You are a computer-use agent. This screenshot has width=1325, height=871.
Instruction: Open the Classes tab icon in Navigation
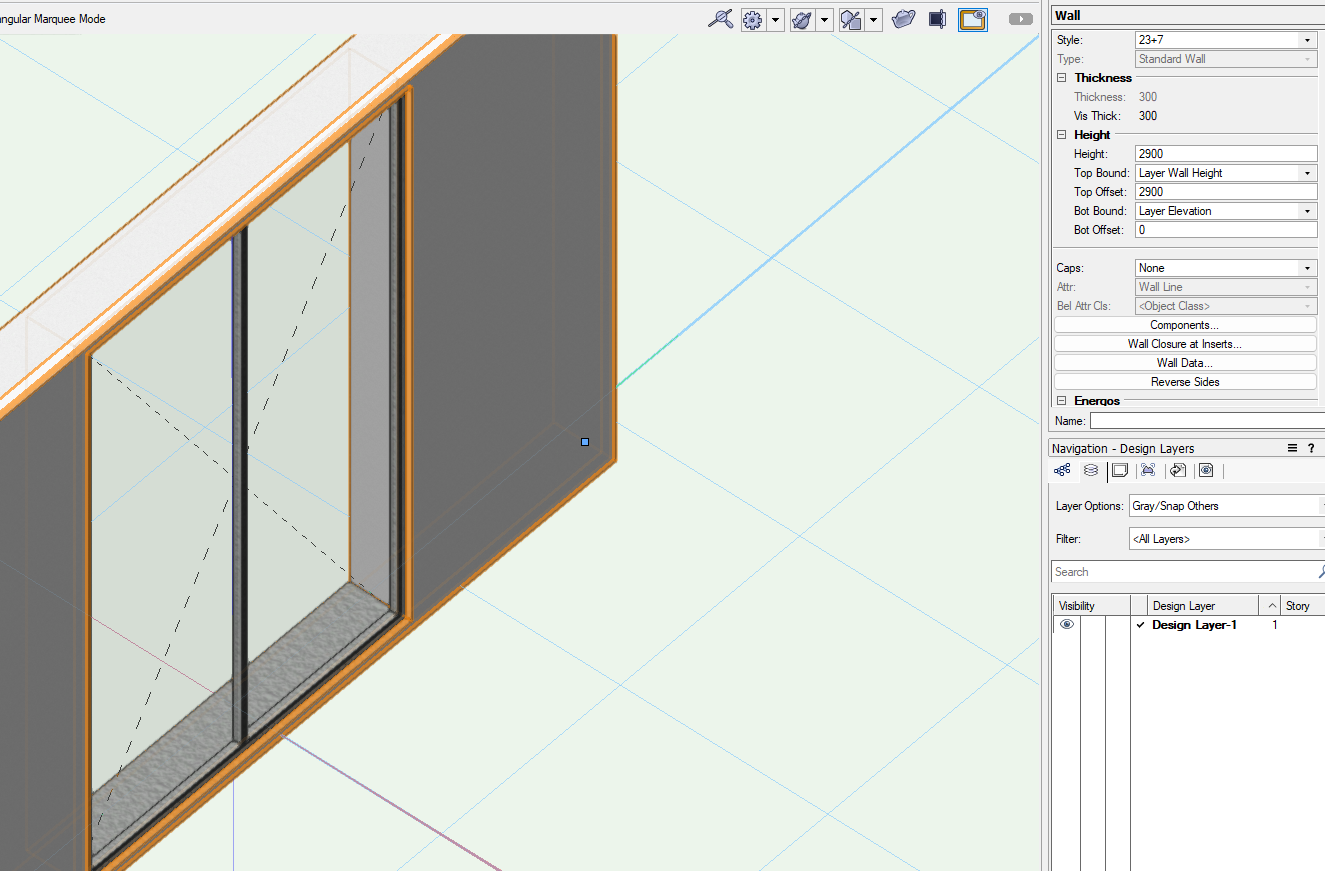tap(1062, 470)
